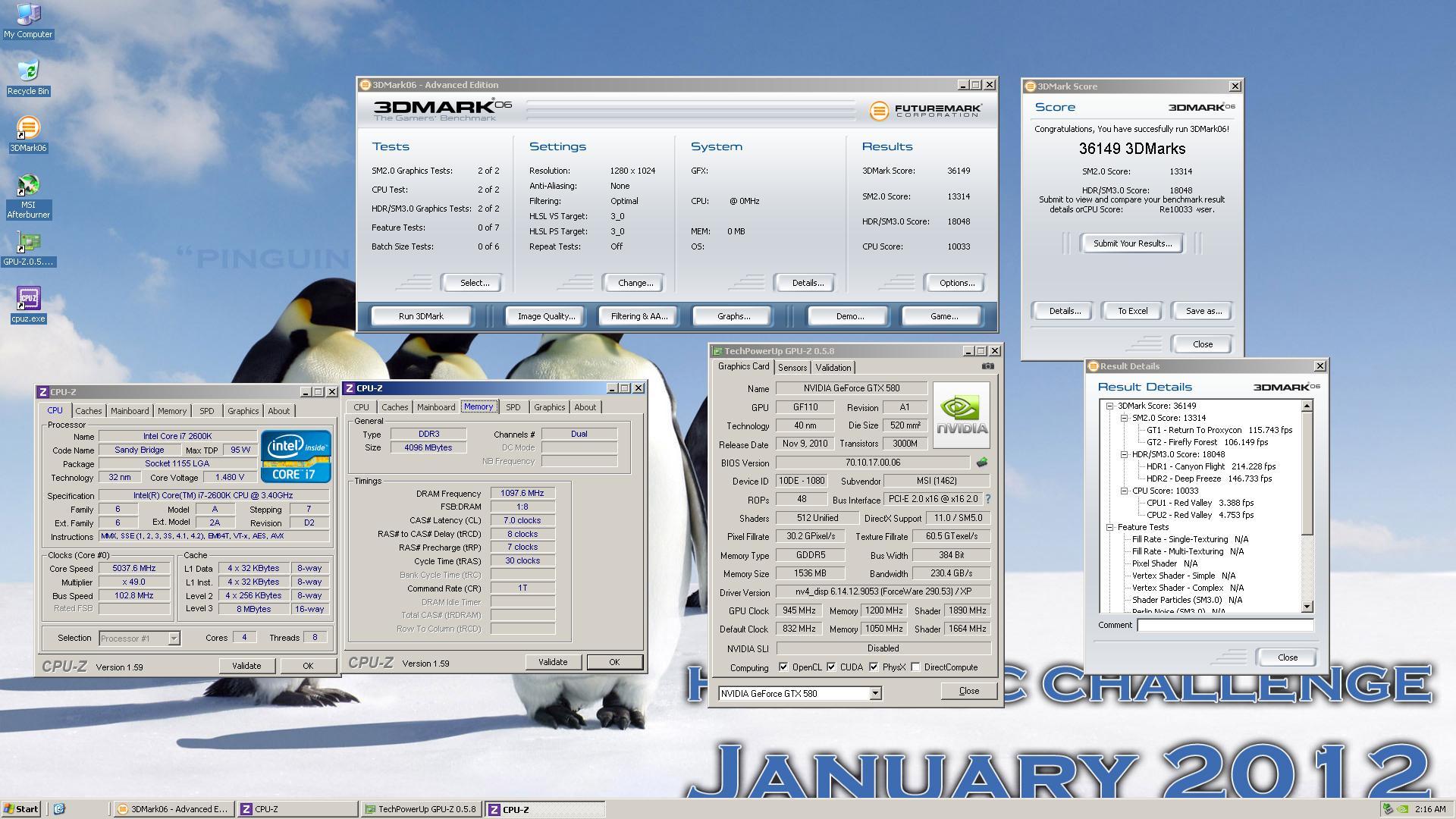Select CPU2 - Red Valley result row
This screenshot has width=1456, height=819.
pyautogui.click(x=1200, y=515)
